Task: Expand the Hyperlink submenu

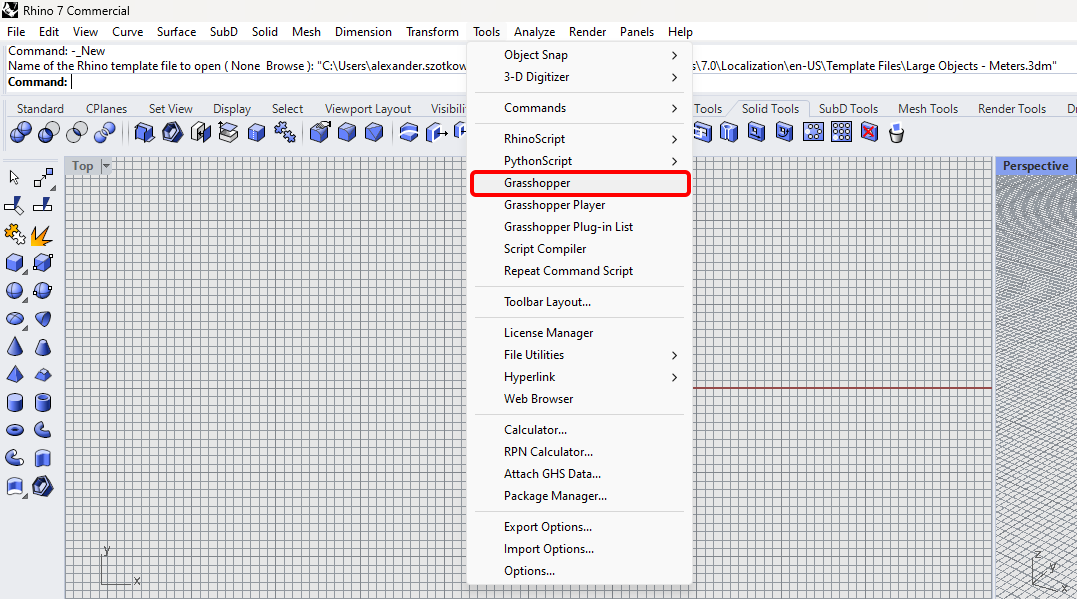Action: pyautogui.click(x=533, y=377)
